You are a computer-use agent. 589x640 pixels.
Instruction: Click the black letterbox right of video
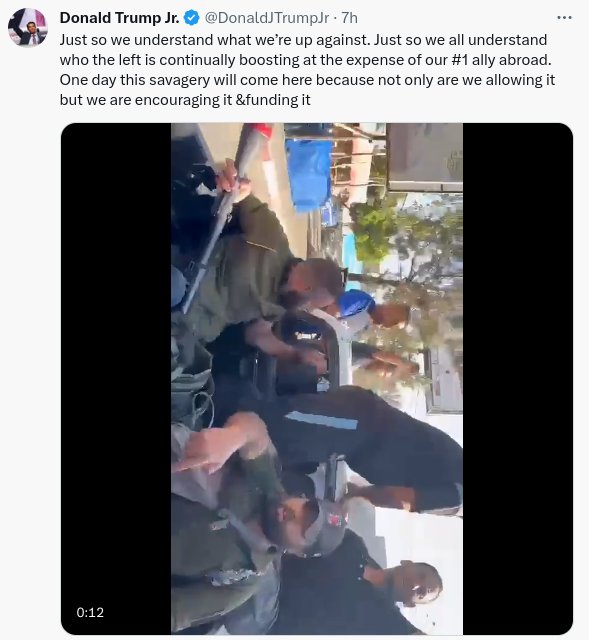tap(518, 379)
